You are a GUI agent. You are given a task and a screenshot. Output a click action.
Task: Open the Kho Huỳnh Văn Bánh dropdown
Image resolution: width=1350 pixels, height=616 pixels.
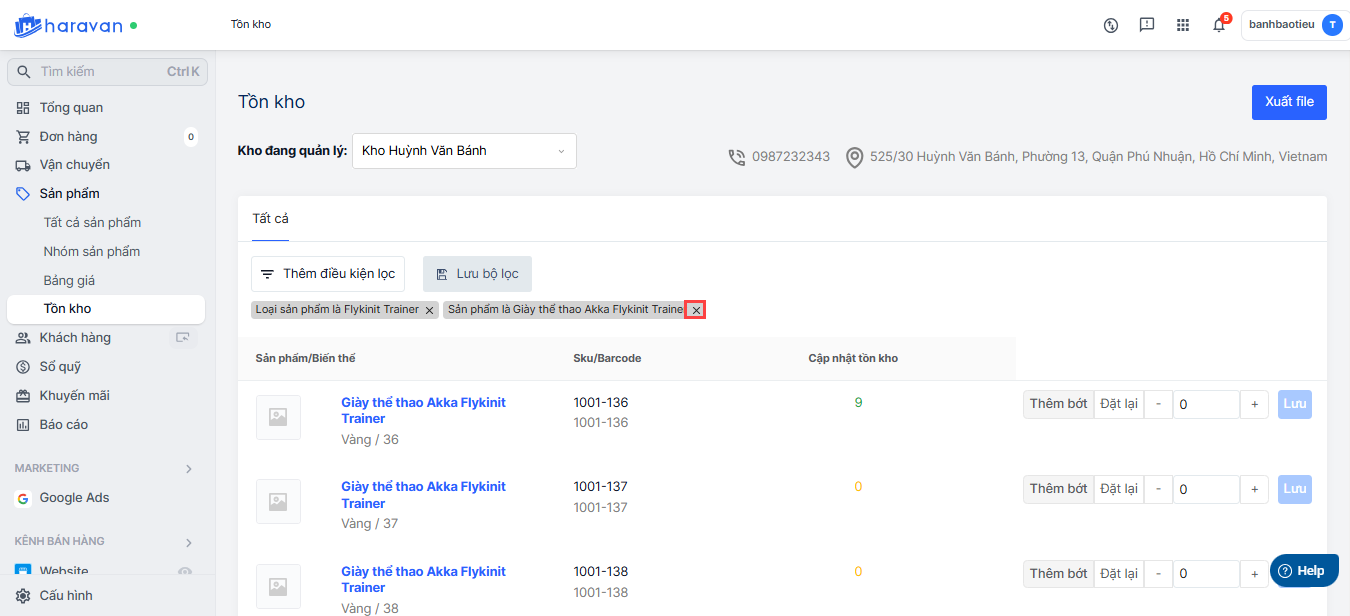[464, 151]
